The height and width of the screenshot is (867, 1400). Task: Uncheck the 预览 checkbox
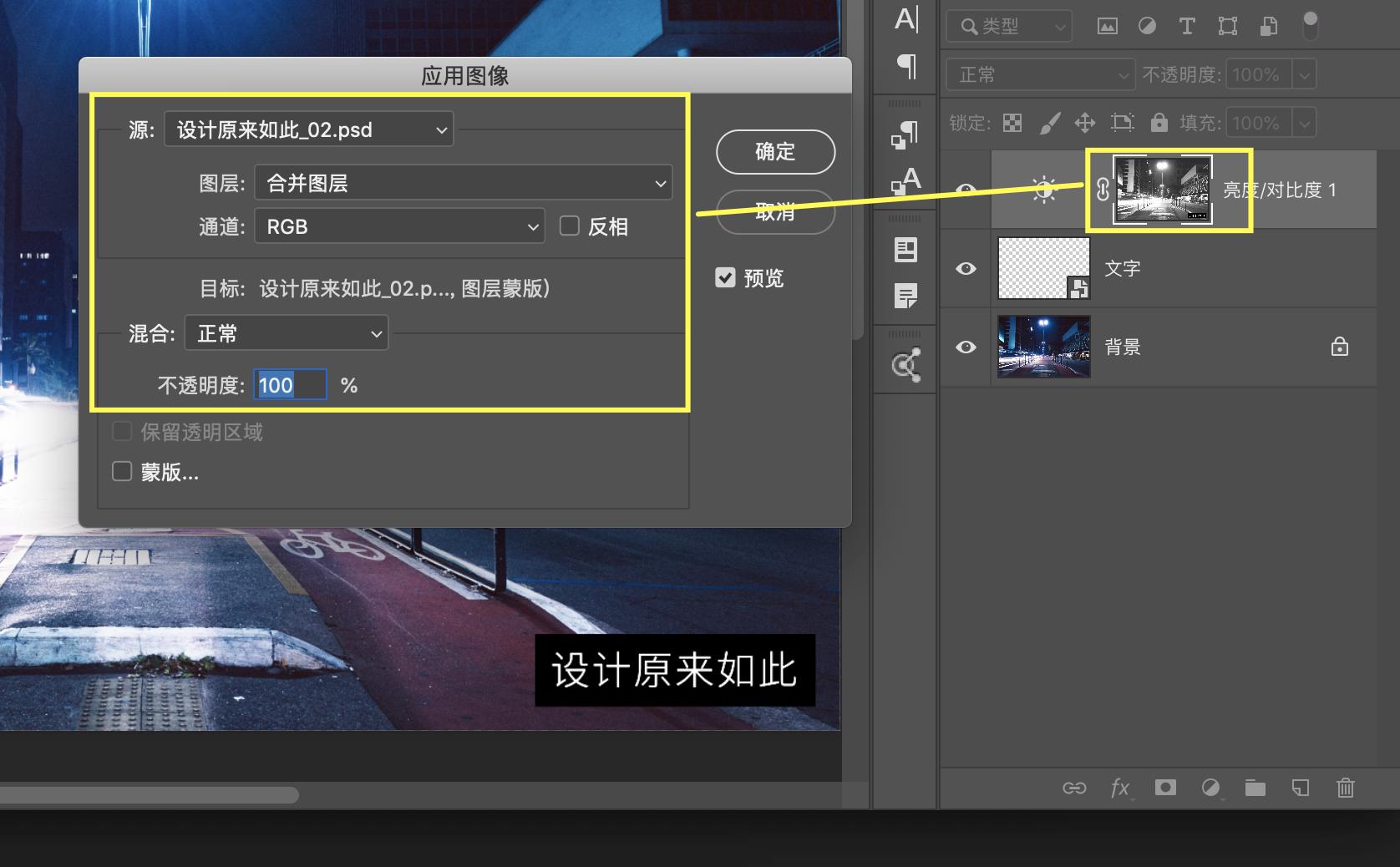[x=724, y=278]
